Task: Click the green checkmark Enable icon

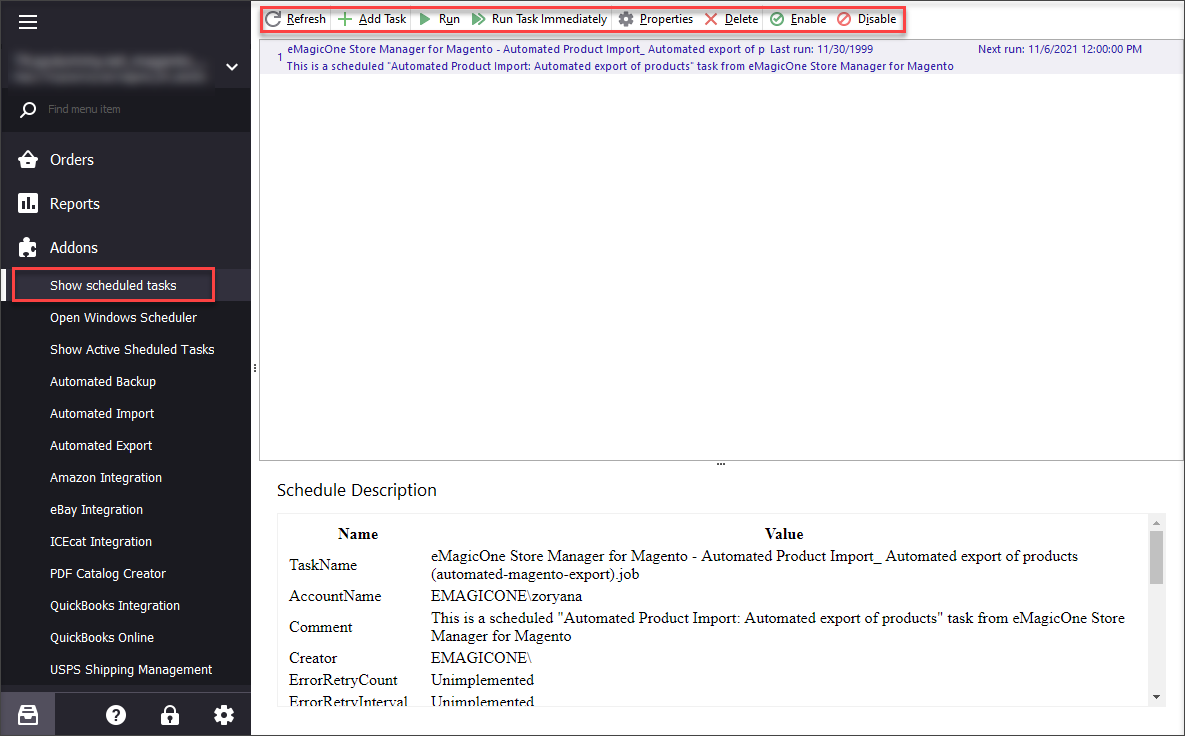Action: pos(777,19)
